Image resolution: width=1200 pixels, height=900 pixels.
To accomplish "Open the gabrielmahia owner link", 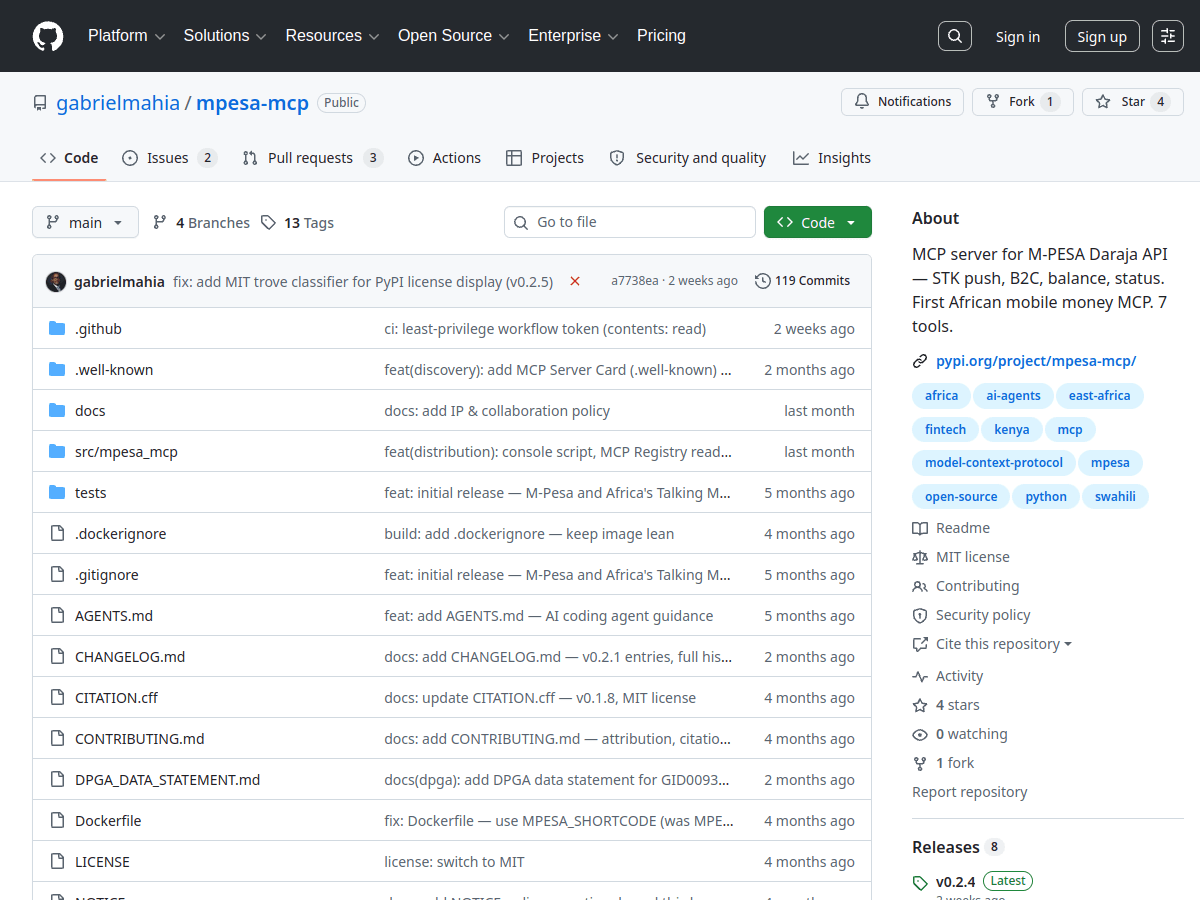I will 118,103.
